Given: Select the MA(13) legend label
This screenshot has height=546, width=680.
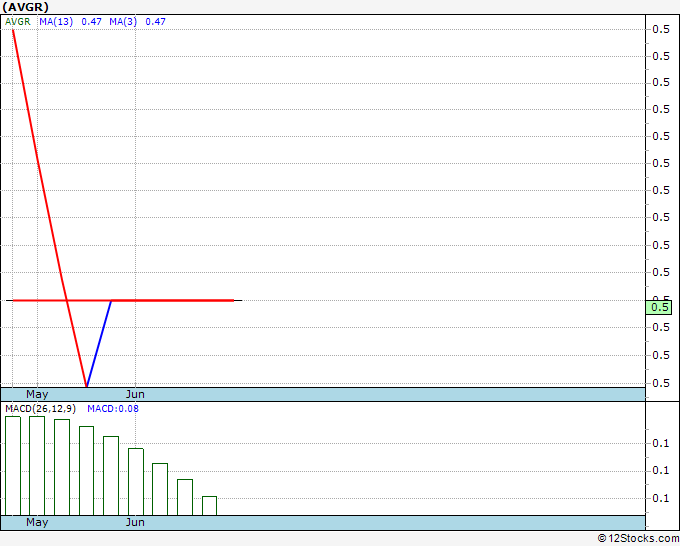Looking at the screenshot, I should 56,22.
